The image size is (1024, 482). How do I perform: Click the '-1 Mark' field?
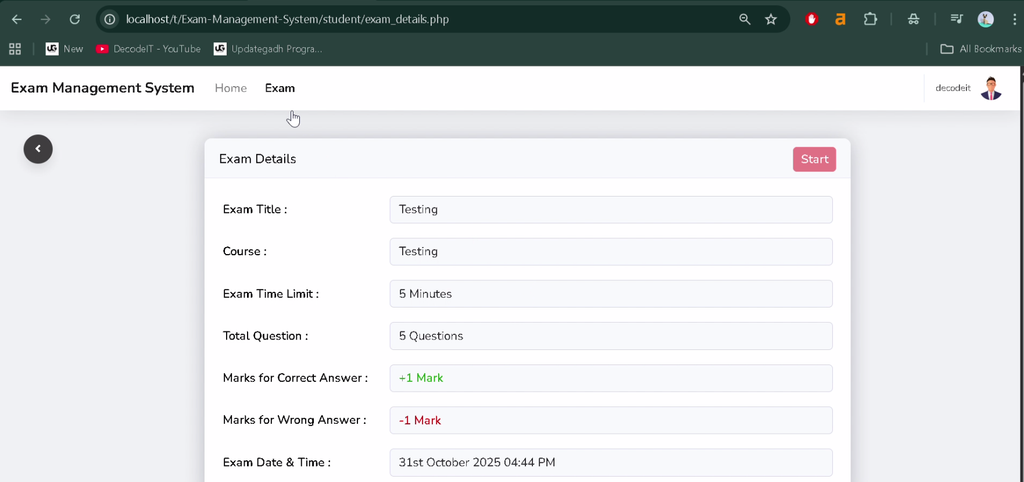611,420
